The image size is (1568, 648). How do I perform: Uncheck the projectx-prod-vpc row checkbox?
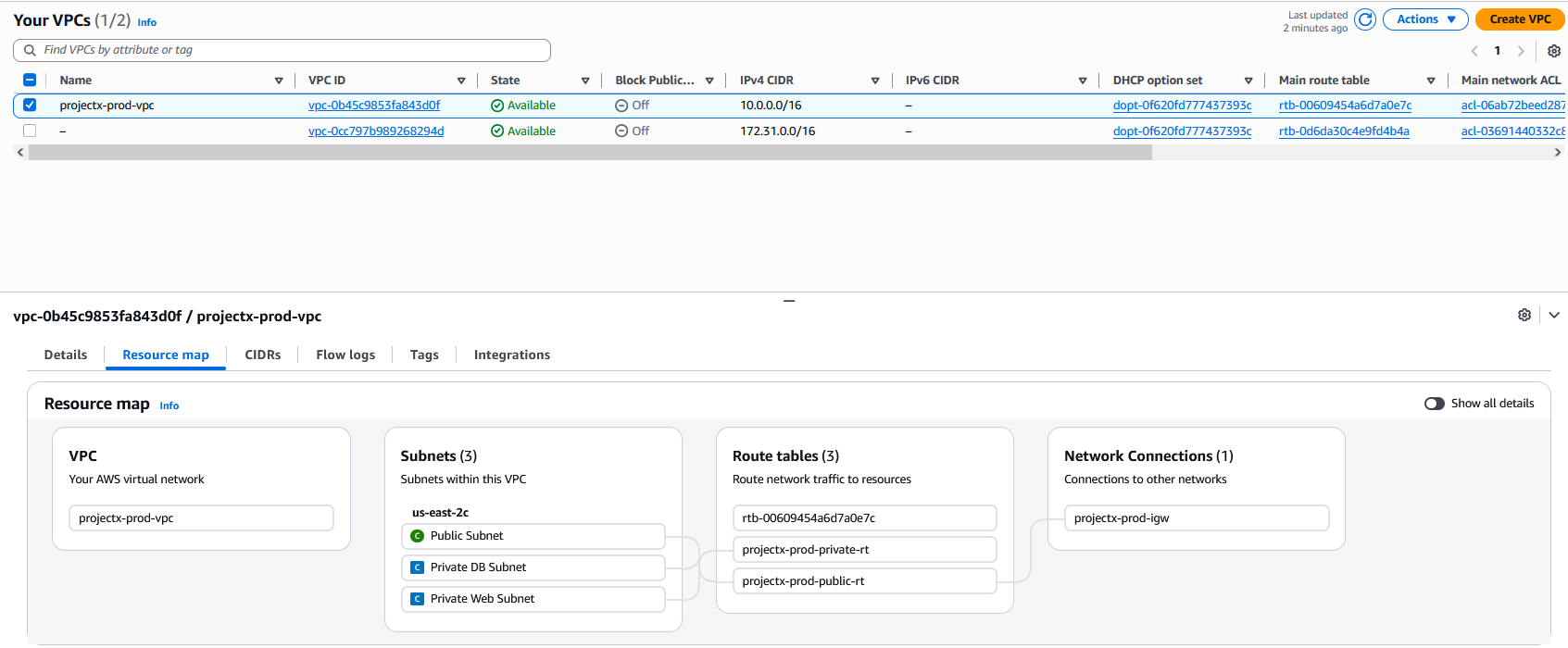(x=30, y=106)
